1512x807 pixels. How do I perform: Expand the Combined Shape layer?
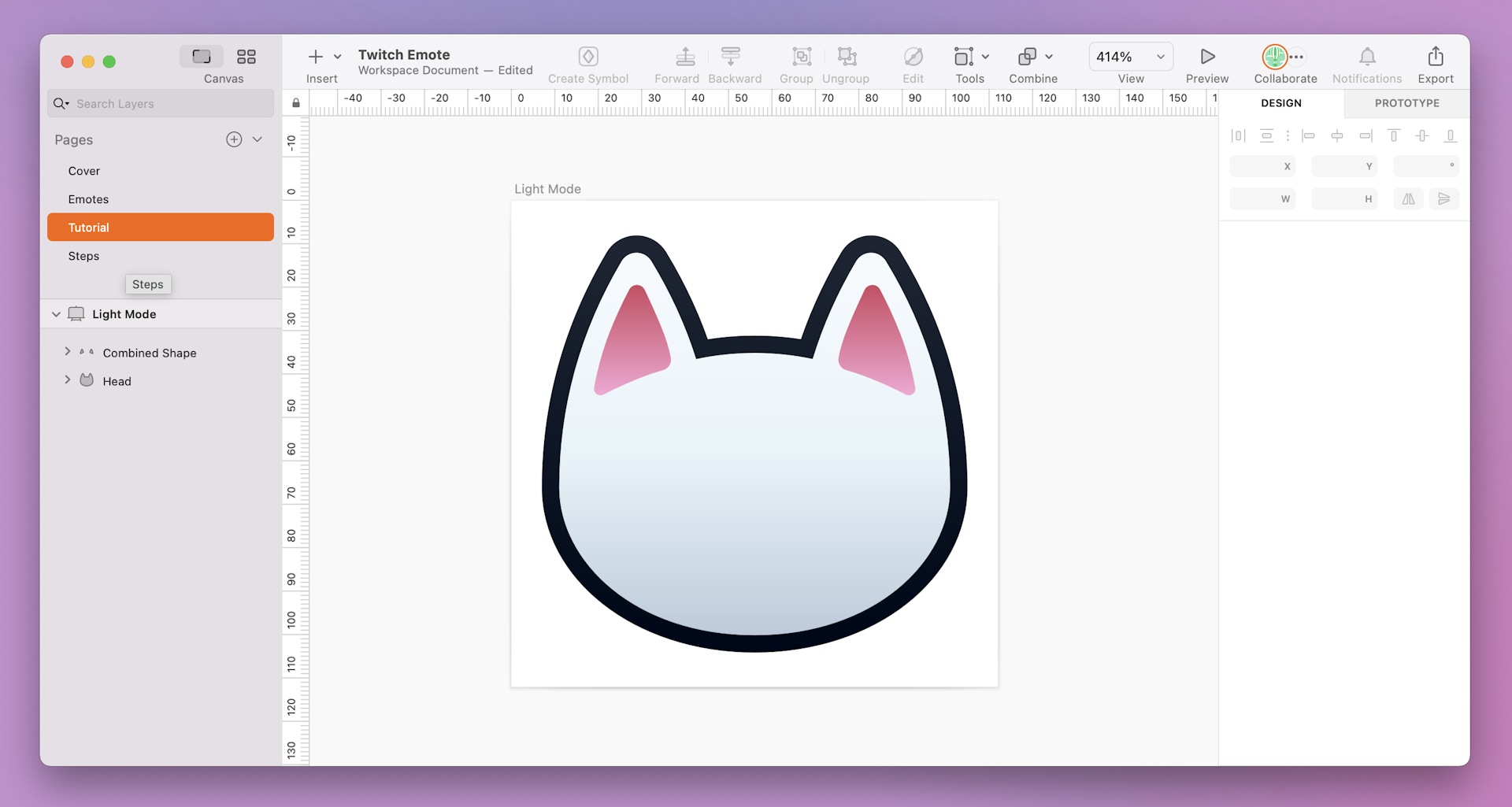pyautogui.click(x=67, y=352)
